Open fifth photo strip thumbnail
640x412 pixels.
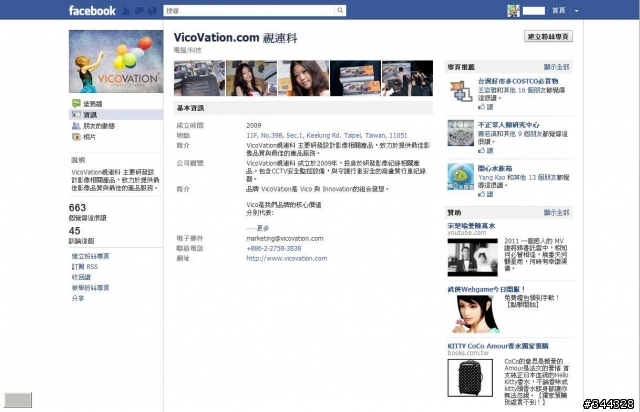coord(407,78)
